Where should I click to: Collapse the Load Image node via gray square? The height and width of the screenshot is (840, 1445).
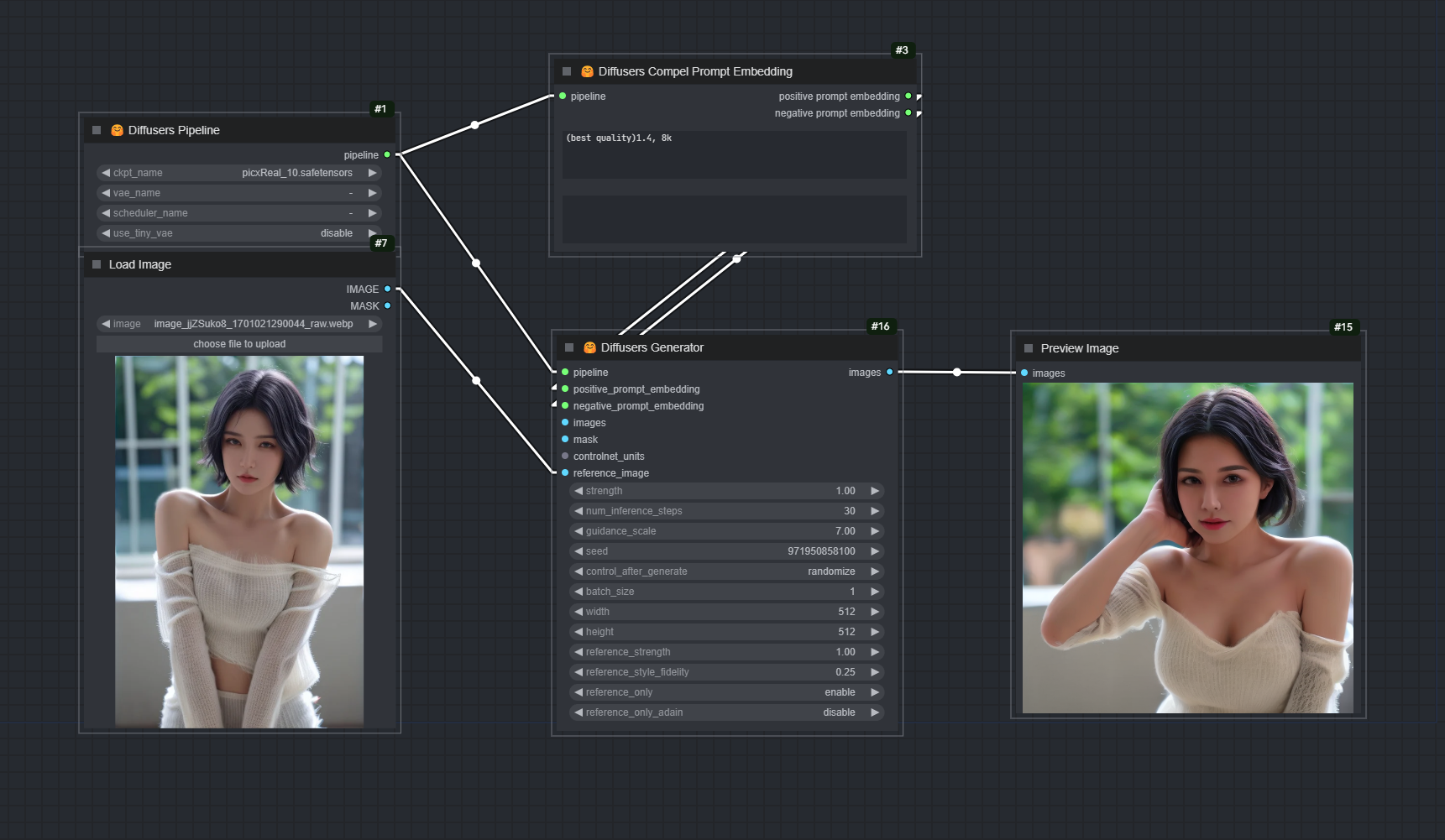[x=97, y=264]
